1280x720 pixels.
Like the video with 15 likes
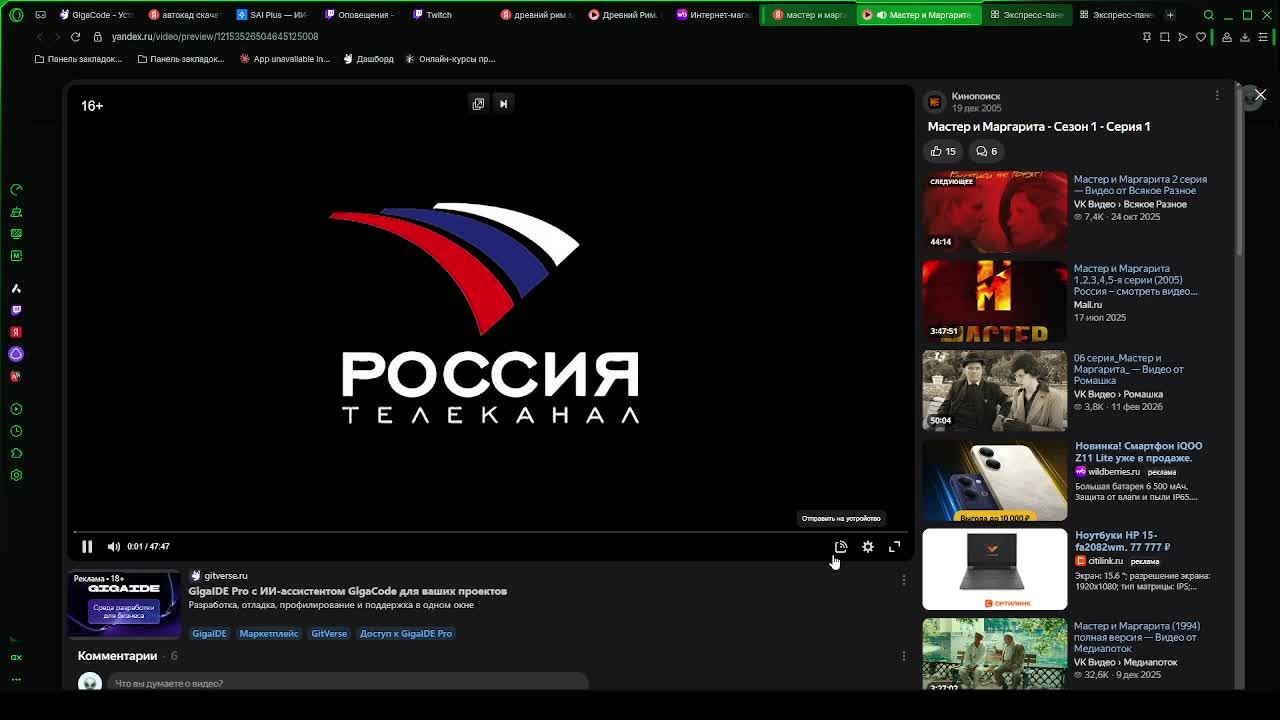943,151
